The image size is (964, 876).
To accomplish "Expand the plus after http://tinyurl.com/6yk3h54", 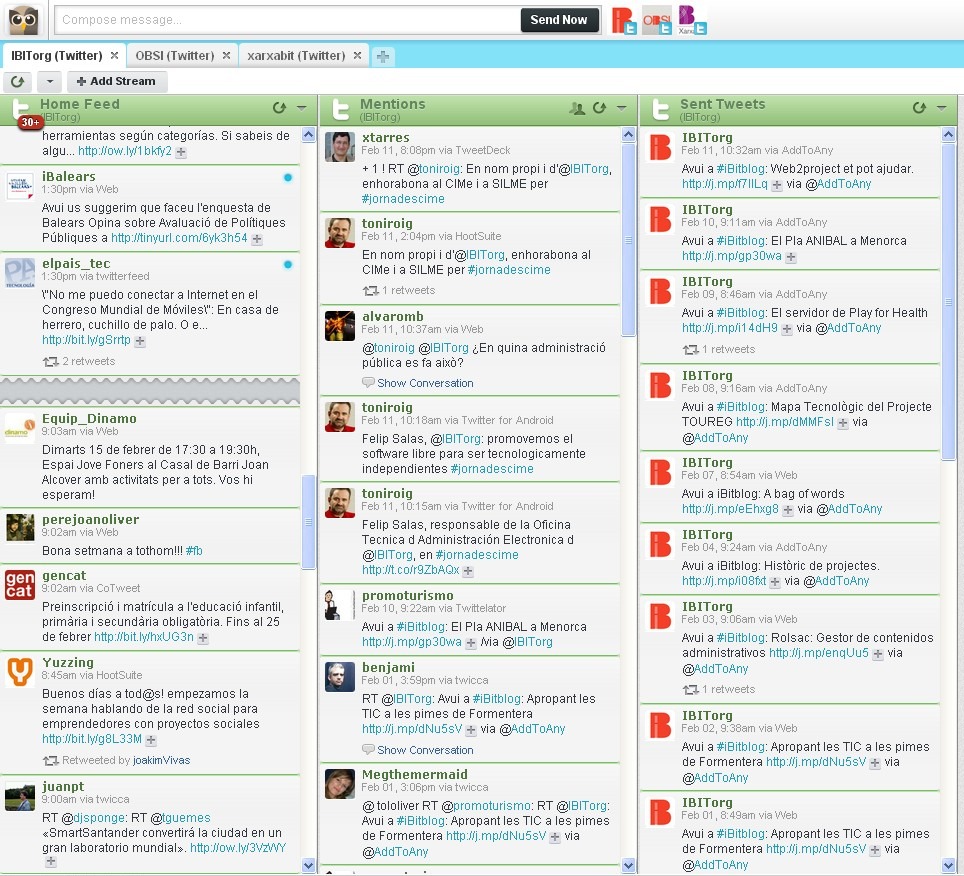I will point(257,239).
